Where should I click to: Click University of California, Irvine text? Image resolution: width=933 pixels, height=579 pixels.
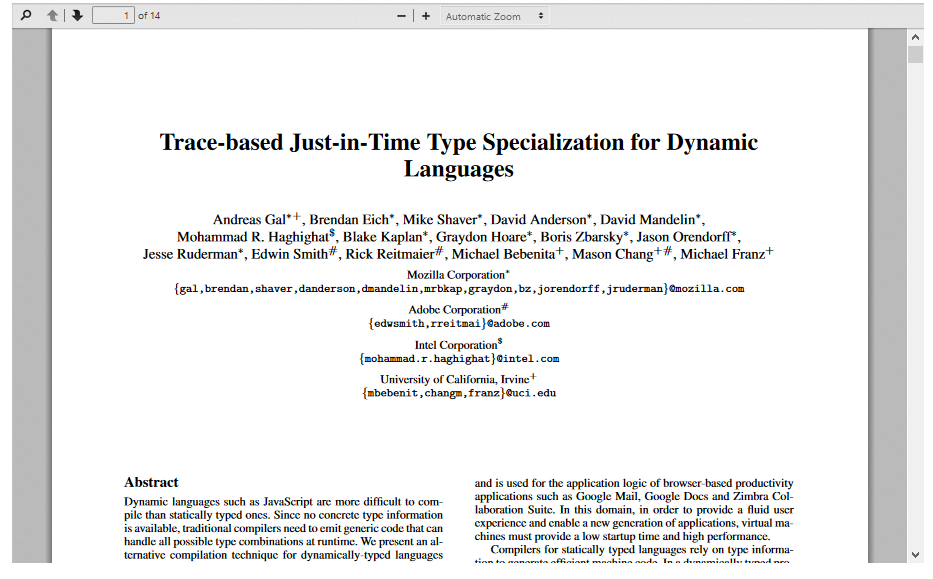tap(454, 380)
